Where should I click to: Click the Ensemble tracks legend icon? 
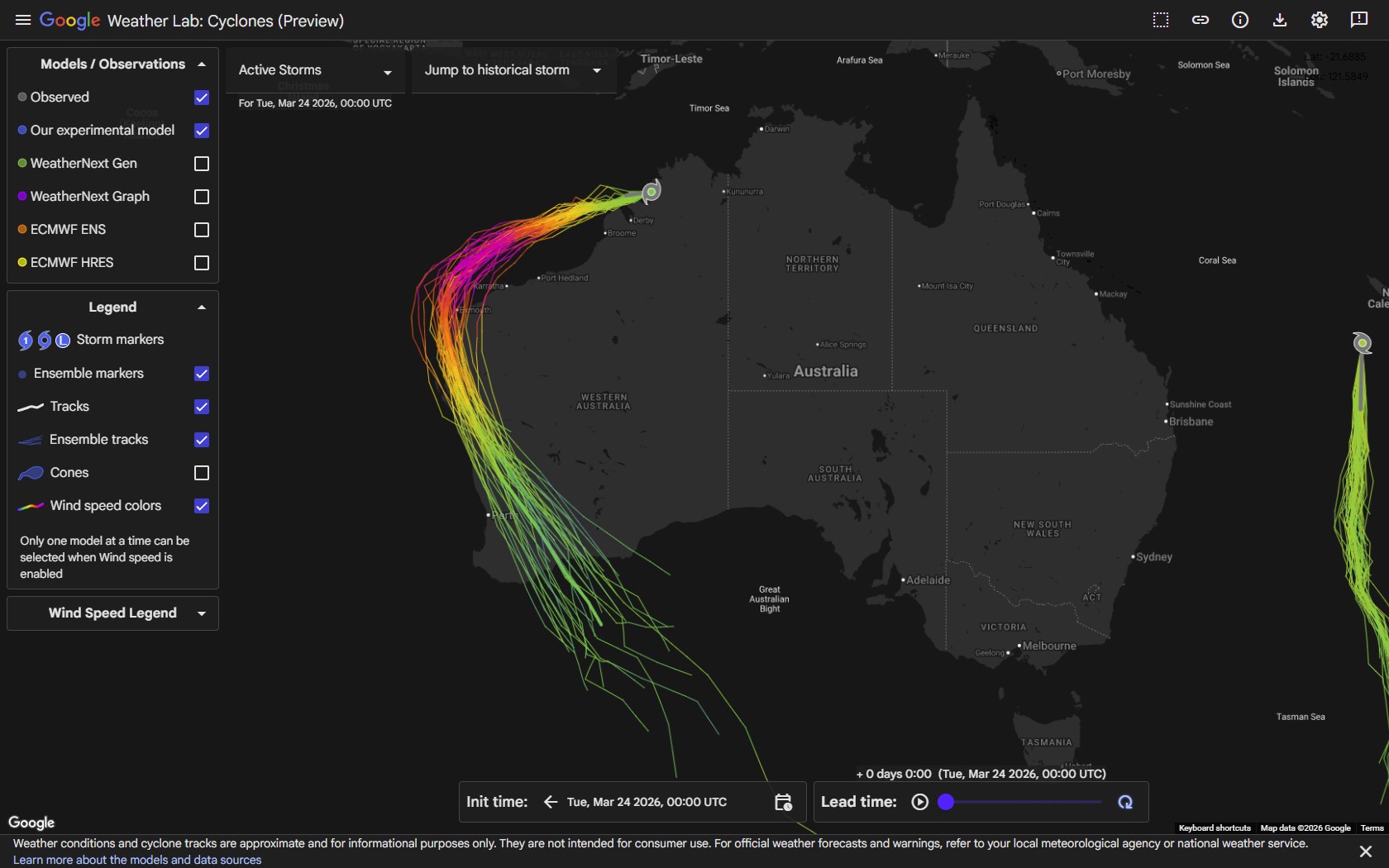[31, 440]
